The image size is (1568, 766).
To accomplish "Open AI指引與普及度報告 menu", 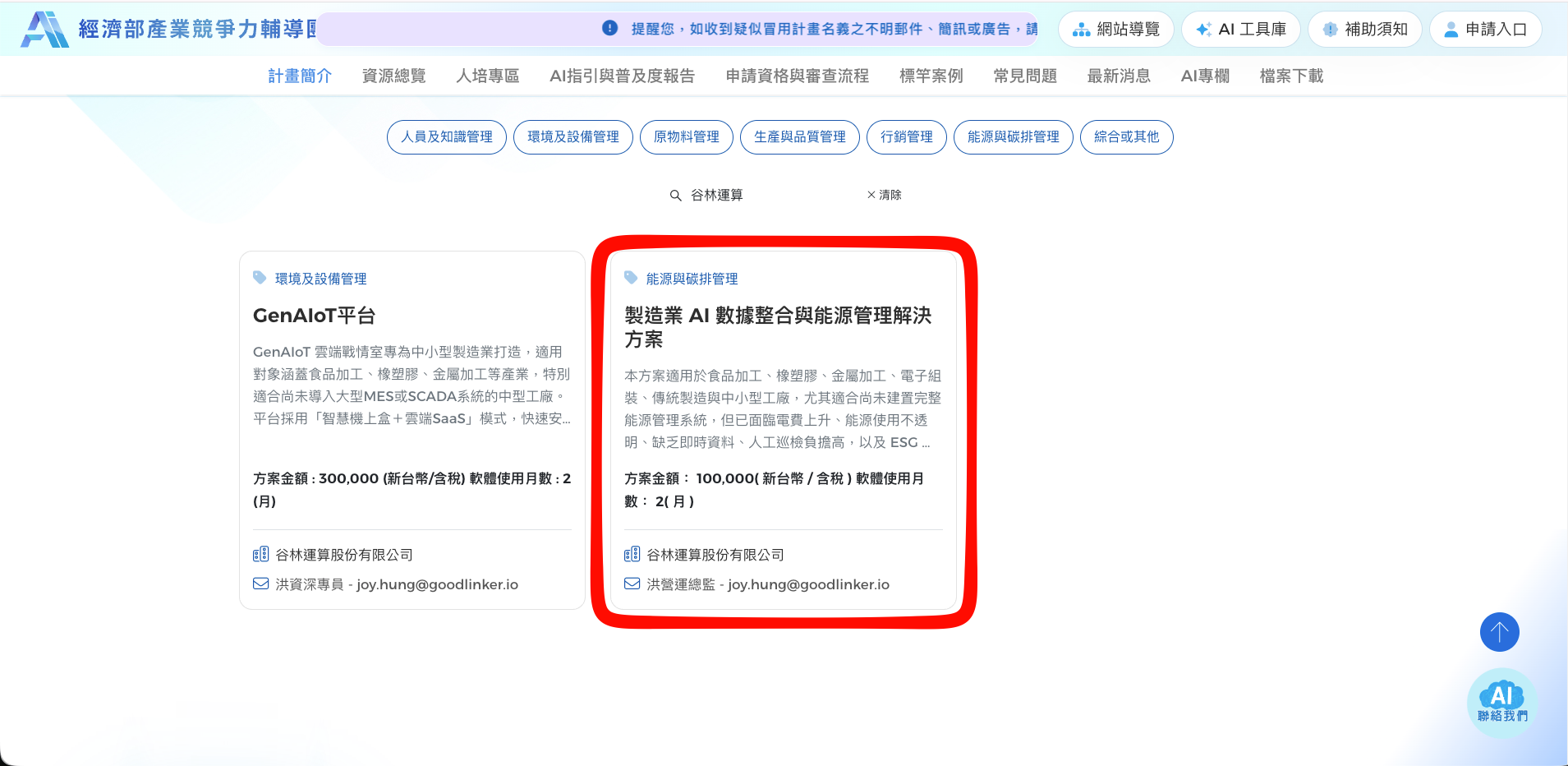I will (x=622, y=76).
